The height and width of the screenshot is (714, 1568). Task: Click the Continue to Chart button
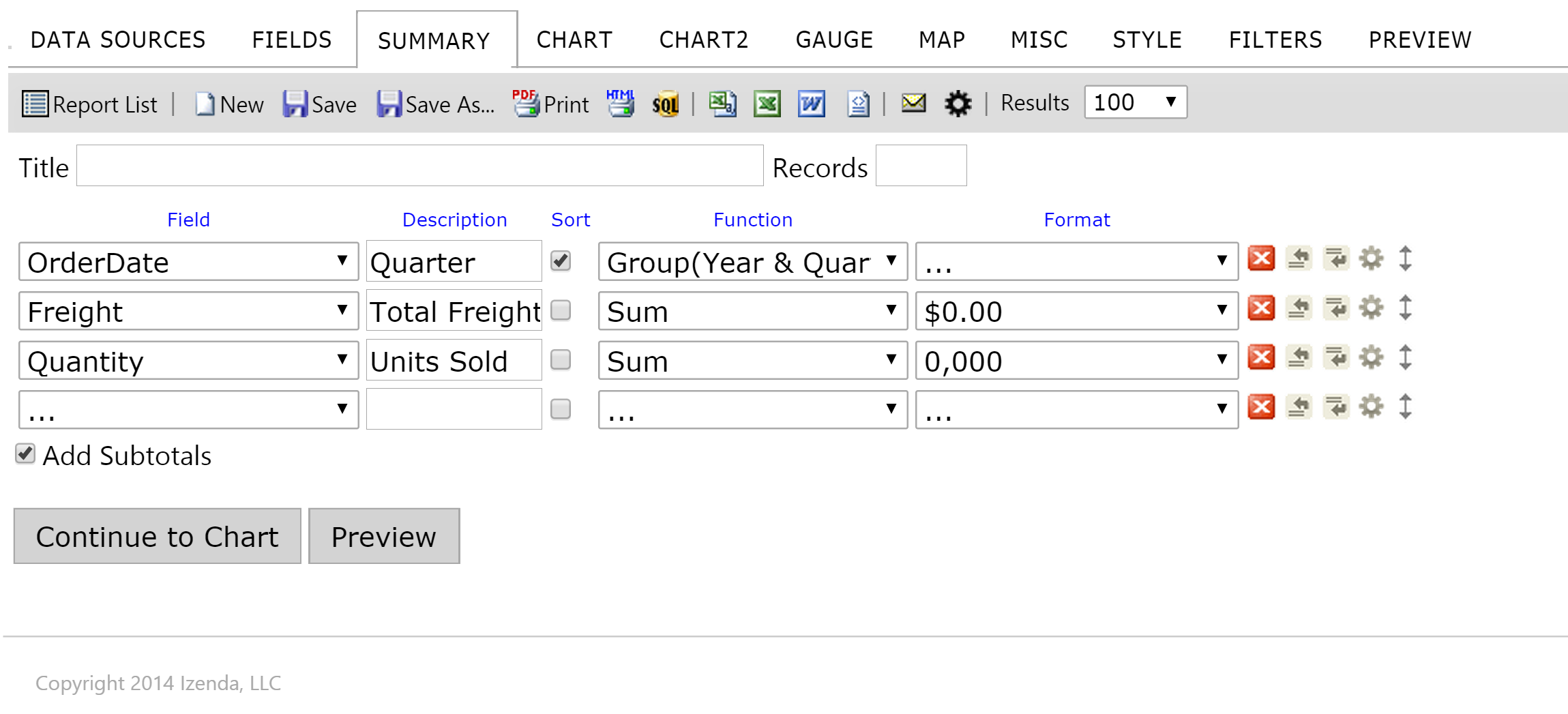coord(157,536)
